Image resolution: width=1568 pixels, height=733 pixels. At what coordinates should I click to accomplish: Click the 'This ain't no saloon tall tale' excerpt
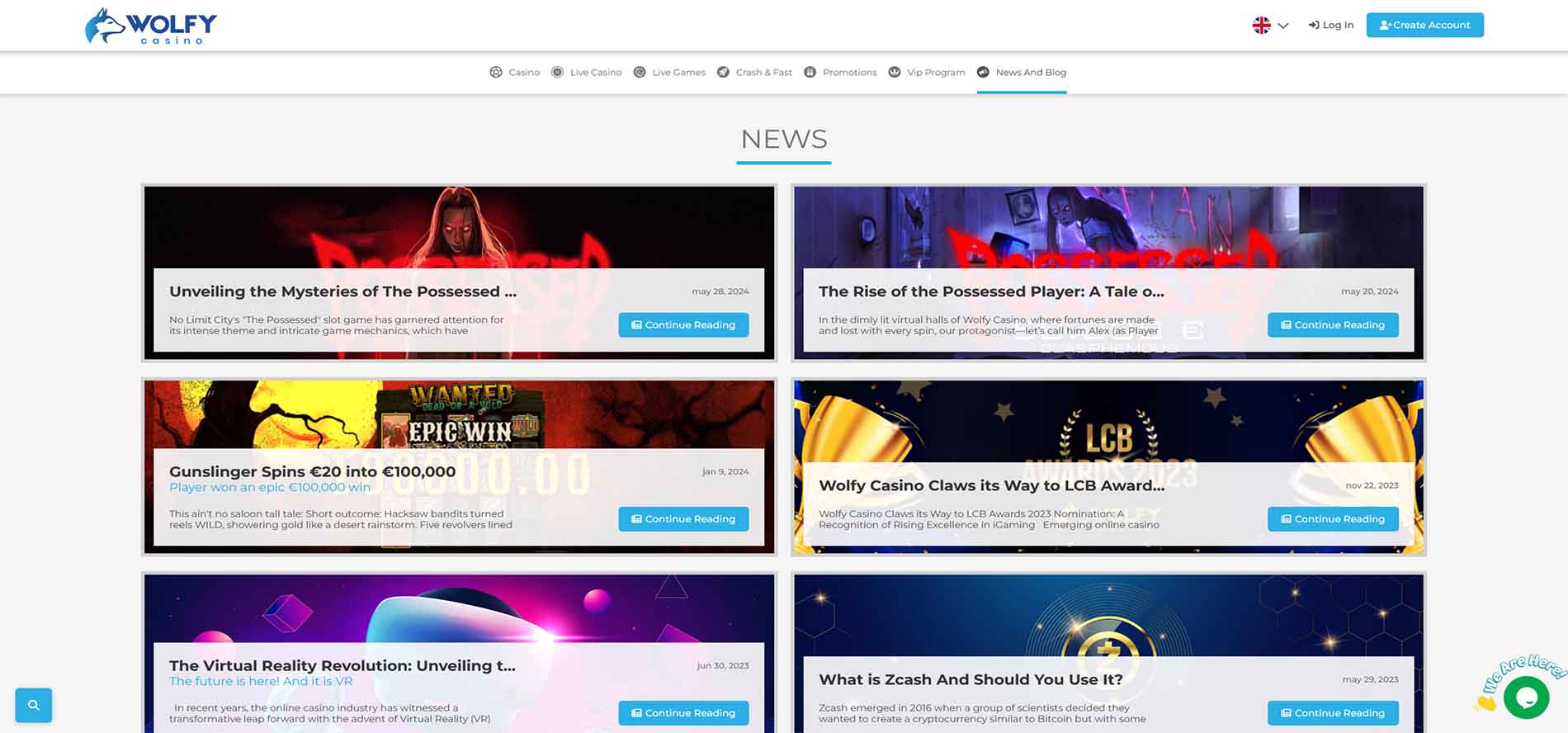341,519
